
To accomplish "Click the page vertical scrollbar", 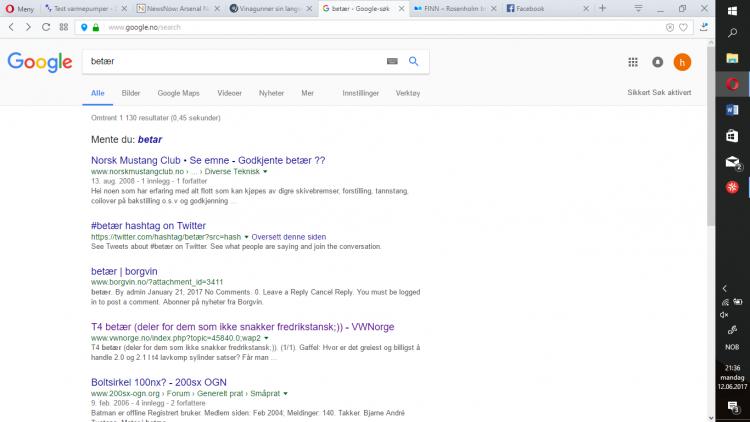I will 711,135.
